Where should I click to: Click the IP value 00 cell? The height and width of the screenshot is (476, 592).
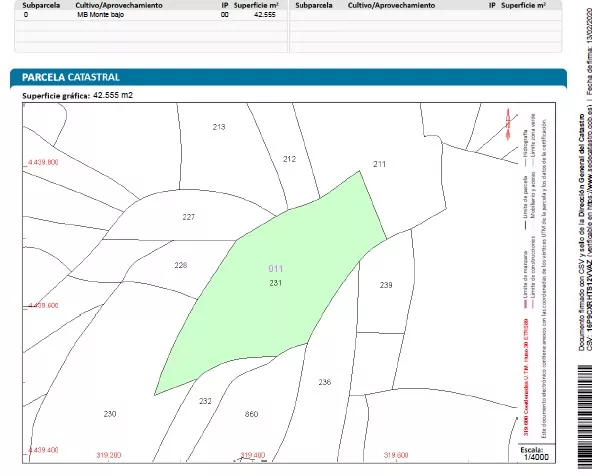225,15
